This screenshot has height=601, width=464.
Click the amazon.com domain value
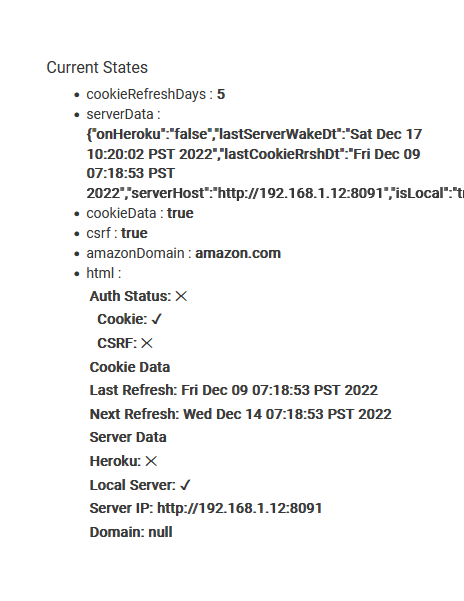tap(238, 253)
